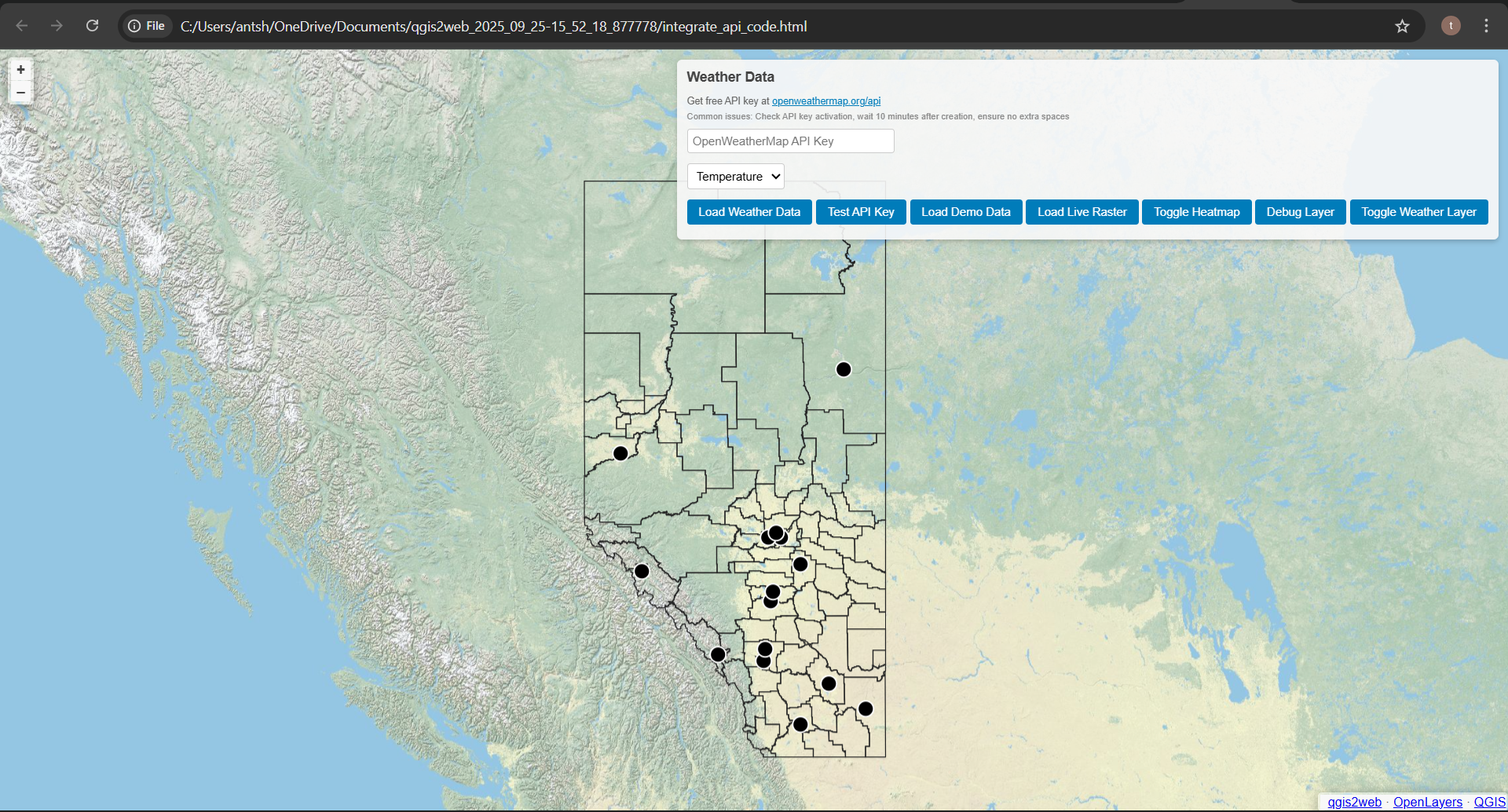The width and height of the screenshot is (1508, 812).
Task: Open the Temperature weather parameter dropdown
Action: point(735,176)
